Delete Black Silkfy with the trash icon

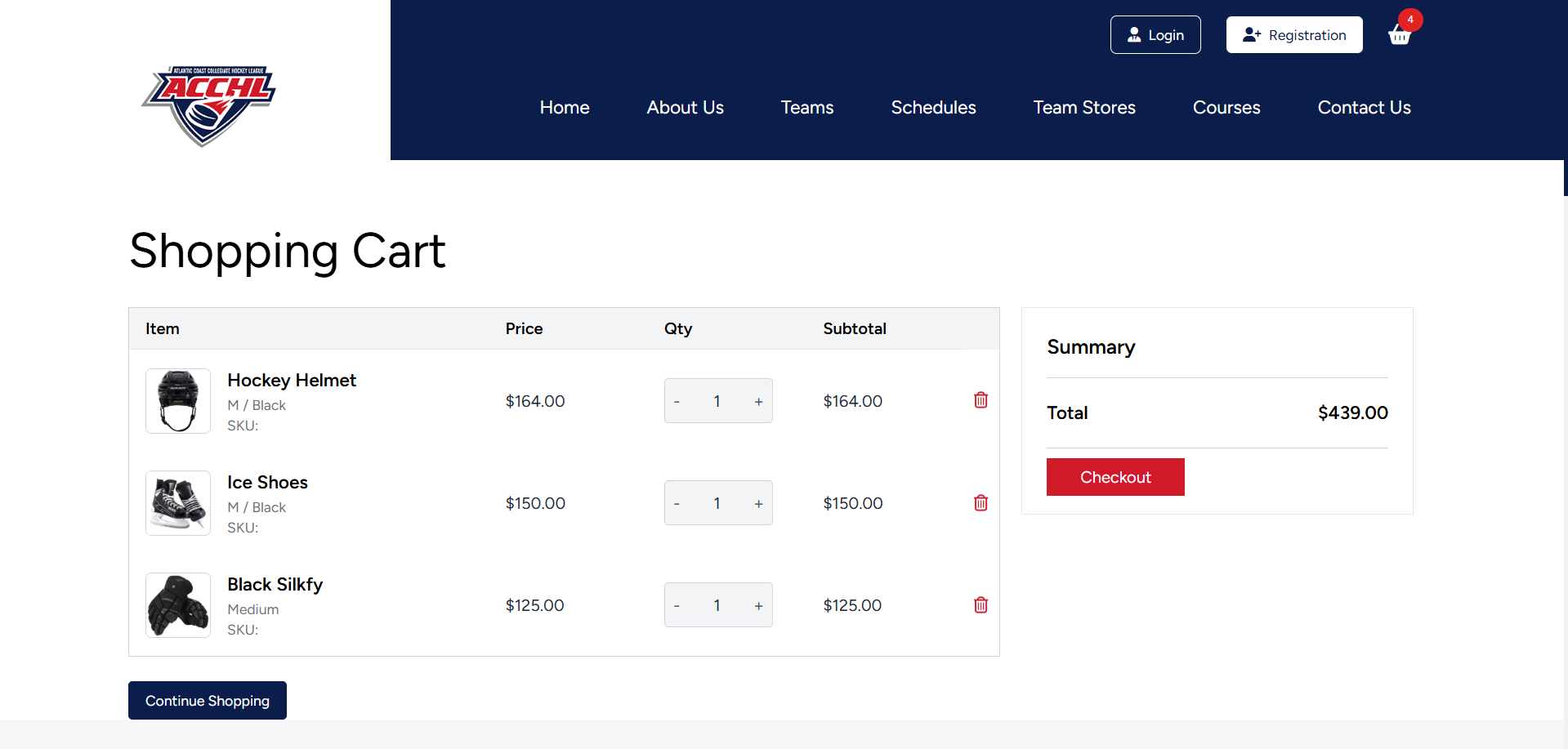(x=980, y=605)
